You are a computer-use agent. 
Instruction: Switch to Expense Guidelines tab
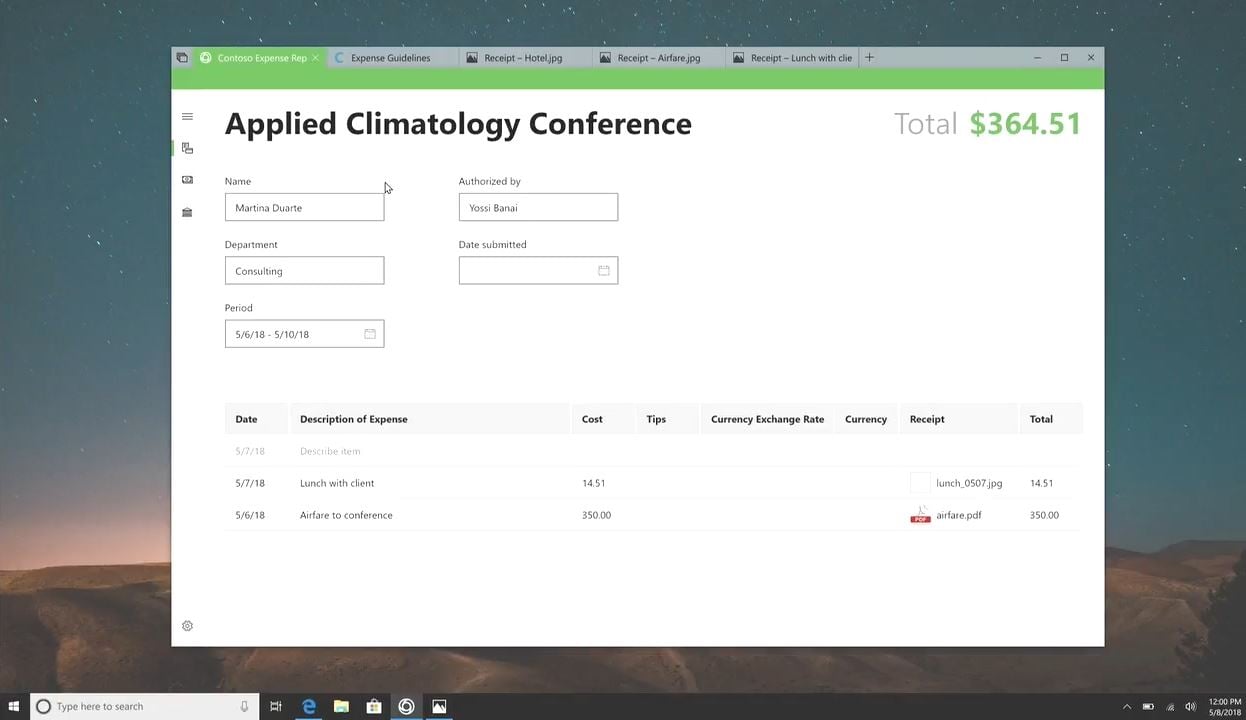390,58
